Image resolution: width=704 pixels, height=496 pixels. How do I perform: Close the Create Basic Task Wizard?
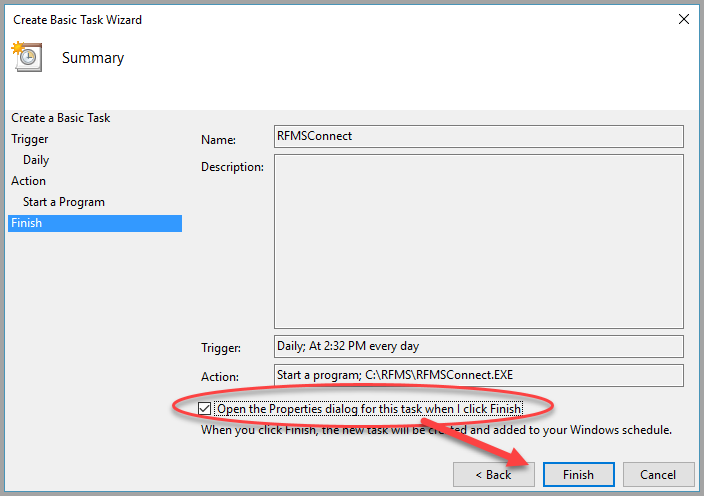683,19
